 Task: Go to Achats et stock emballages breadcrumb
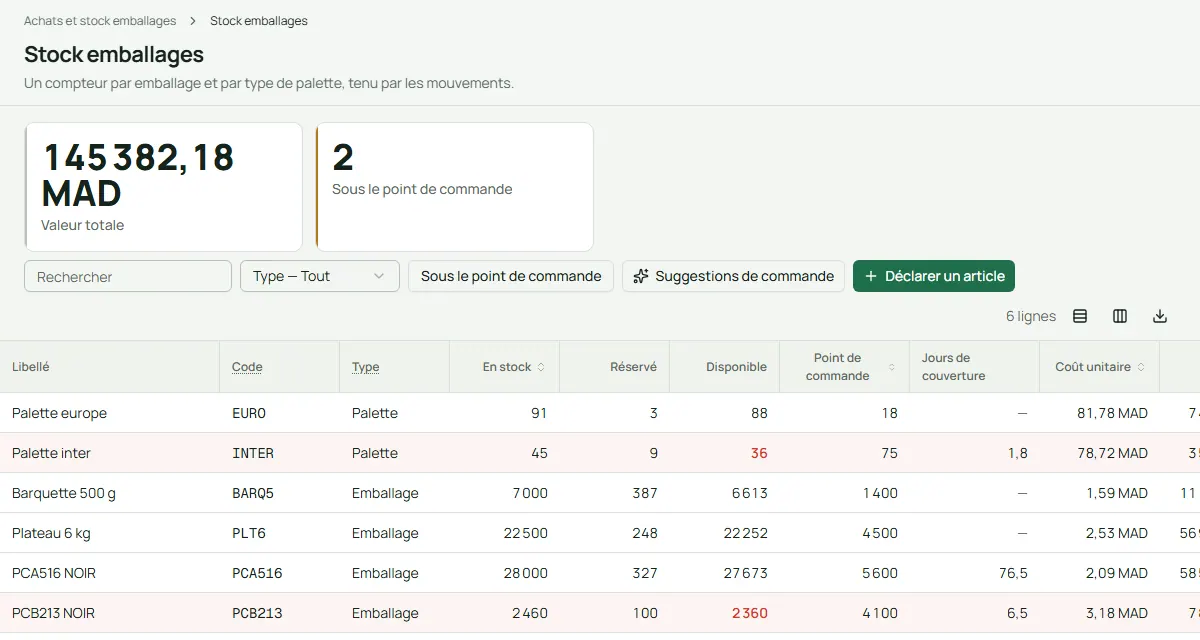click(100, 21)
